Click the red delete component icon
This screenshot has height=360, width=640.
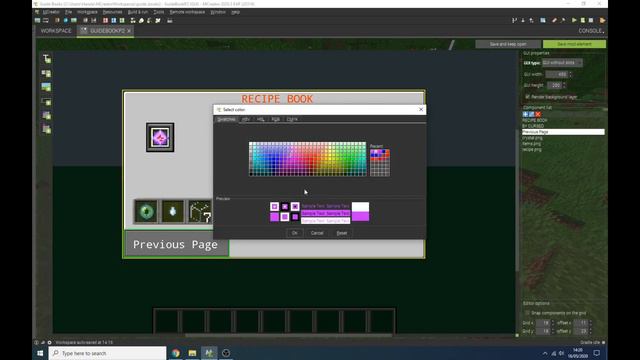click(538, 114)
